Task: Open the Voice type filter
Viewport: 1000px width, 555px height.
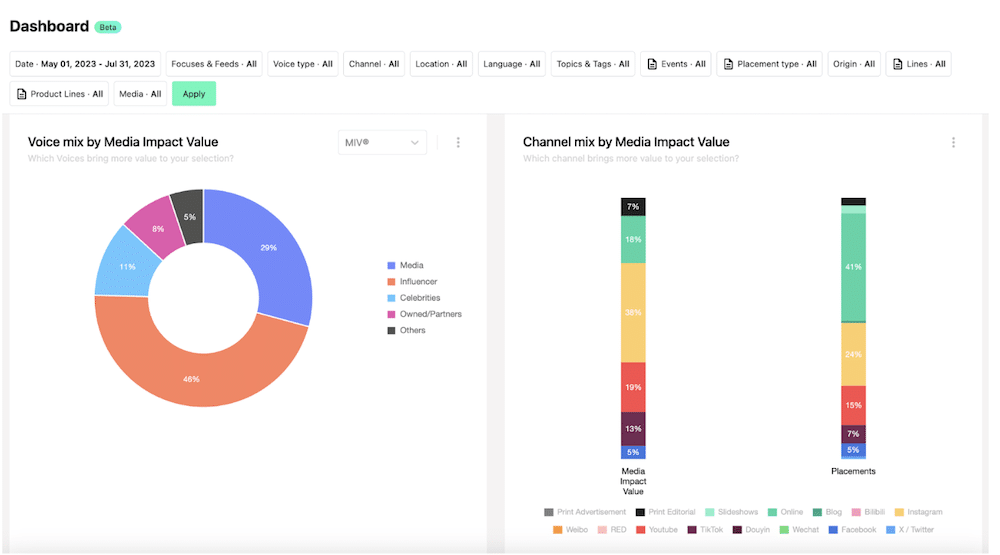Action: point(303,64)
